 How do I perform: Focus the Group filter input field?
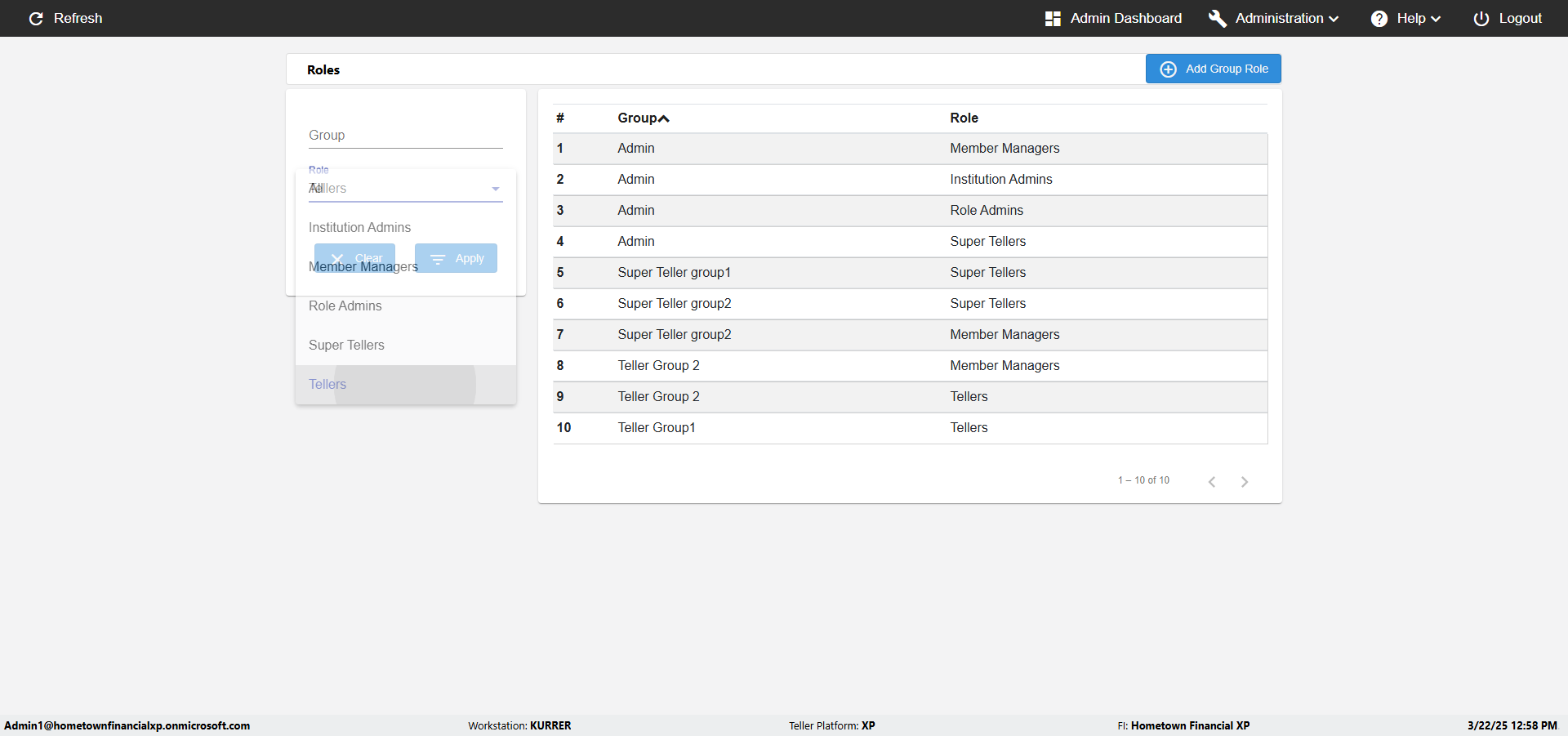[406, 136]
